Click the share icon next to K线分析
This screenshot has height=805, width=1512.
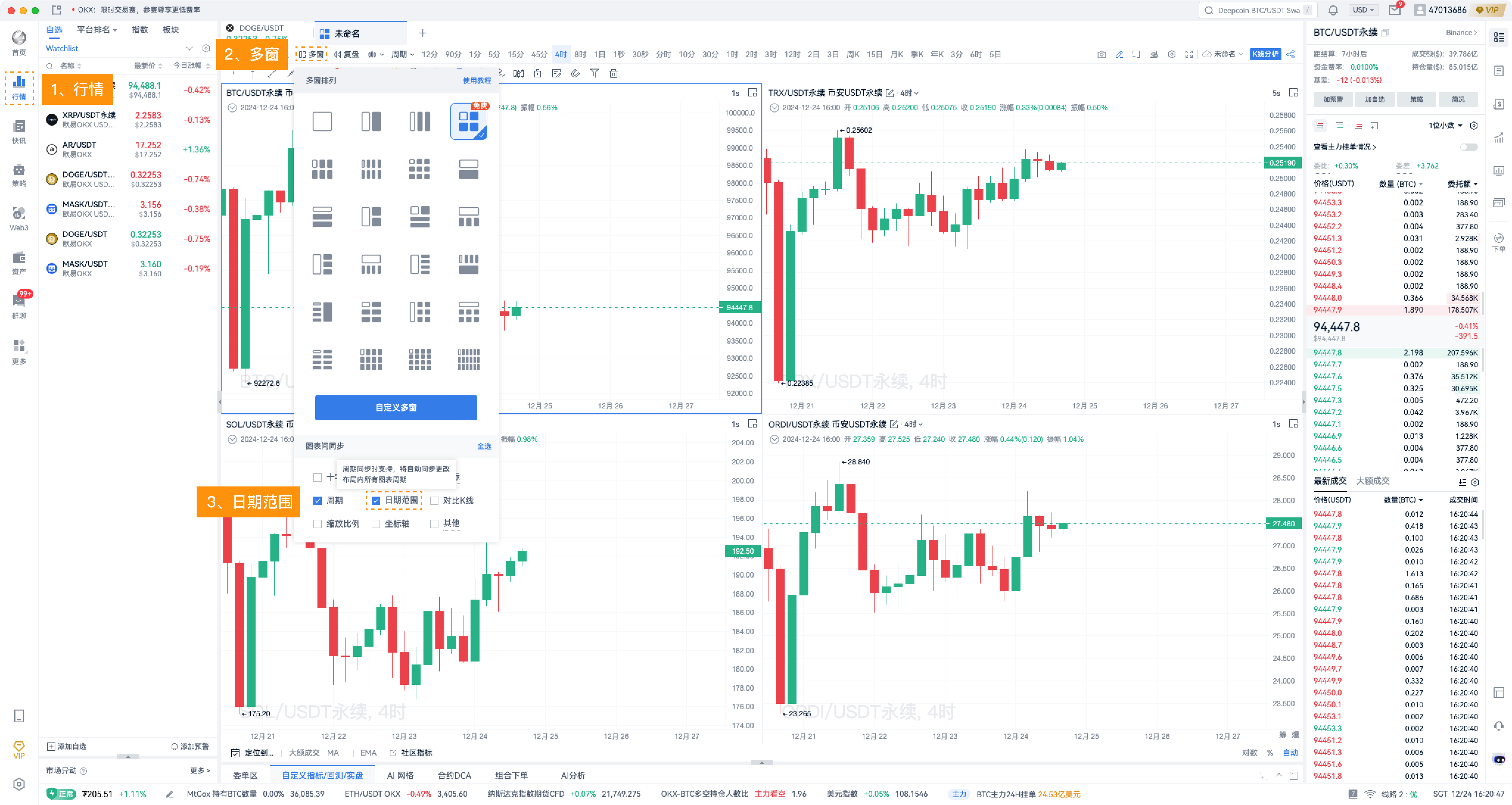pos(1290,54)
